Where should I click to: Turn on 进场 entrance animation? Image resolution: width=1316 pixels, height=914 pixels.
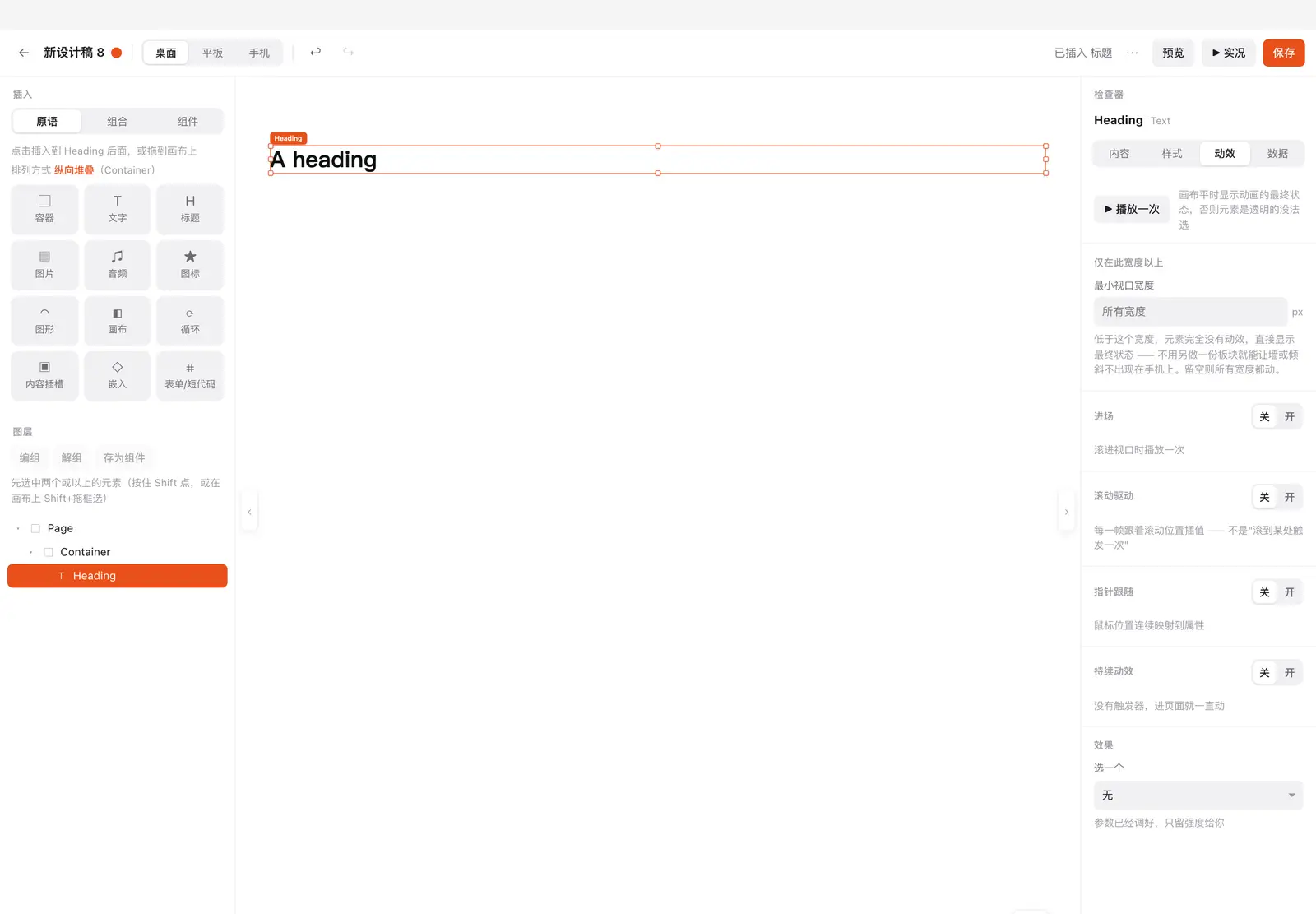(1290, 417)
